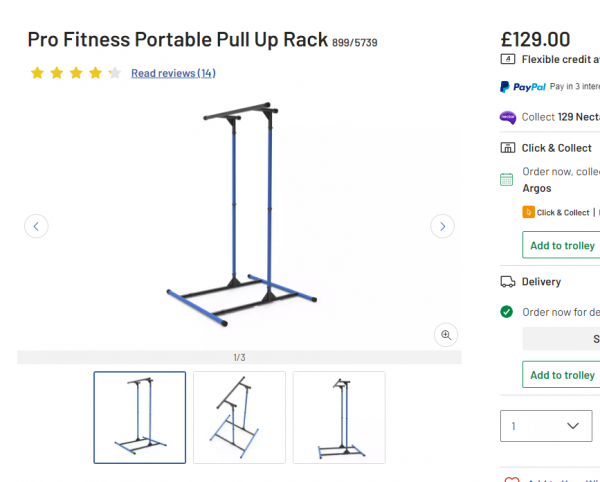The height and width of the screenshot is (482, 600).
Task: Click the main pull up rack image
Action: (x=241, y=214)
